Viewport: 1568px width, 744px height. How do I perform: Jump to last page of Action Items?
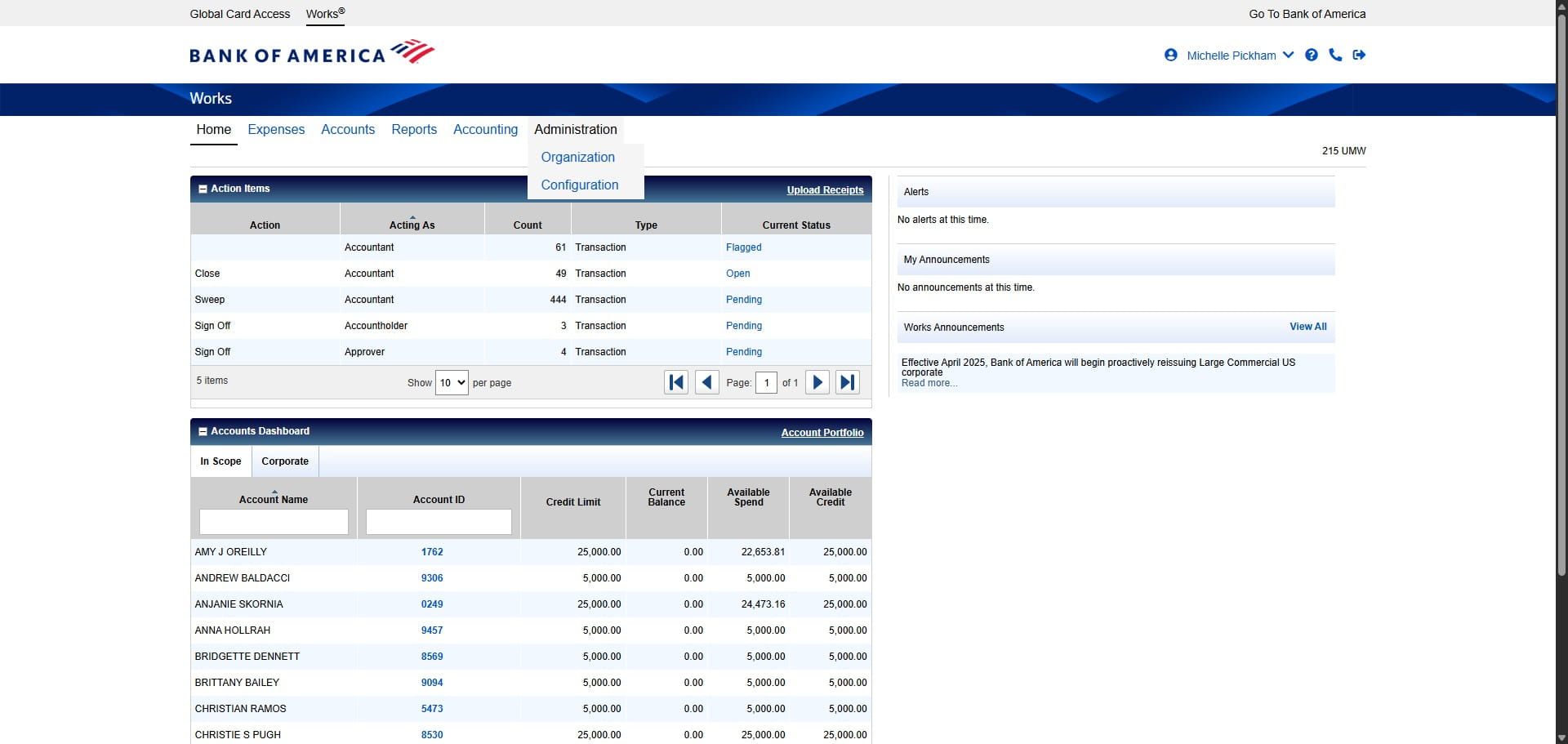pos(848,382)
